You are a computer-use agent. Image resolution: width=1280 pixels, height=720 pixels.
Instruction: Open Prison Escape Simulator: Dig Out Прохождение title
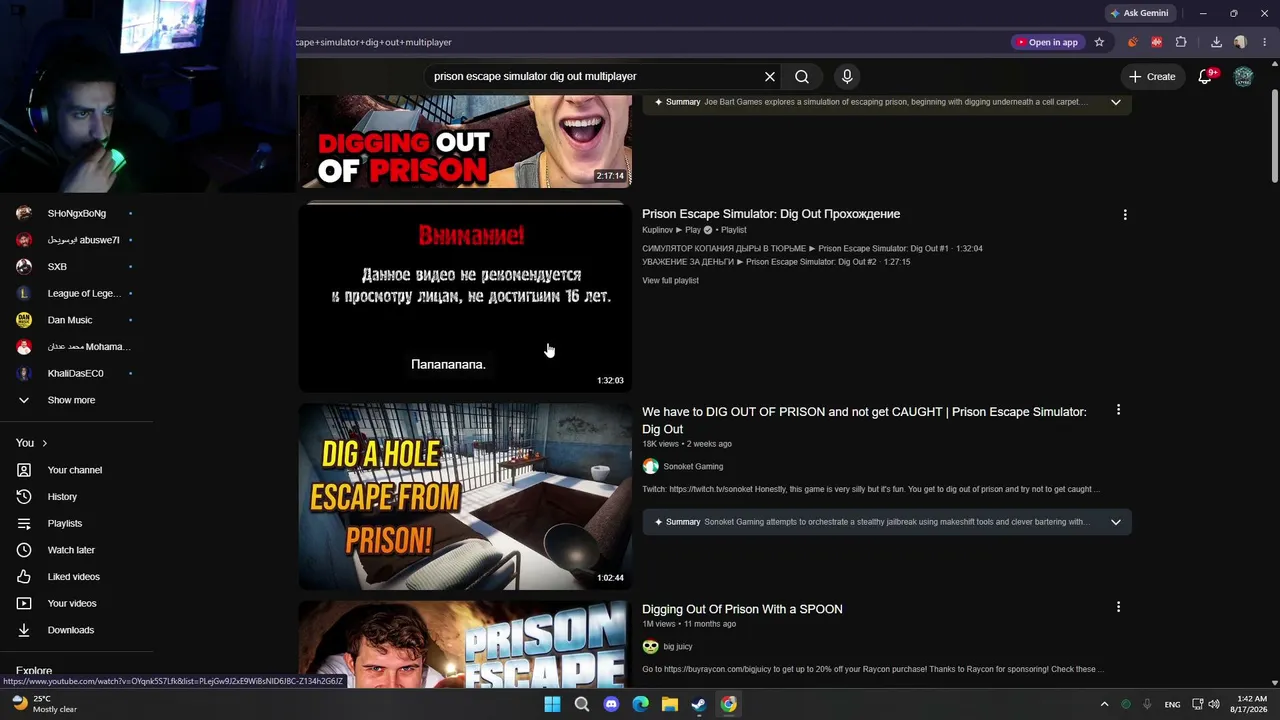coord(771,214)
